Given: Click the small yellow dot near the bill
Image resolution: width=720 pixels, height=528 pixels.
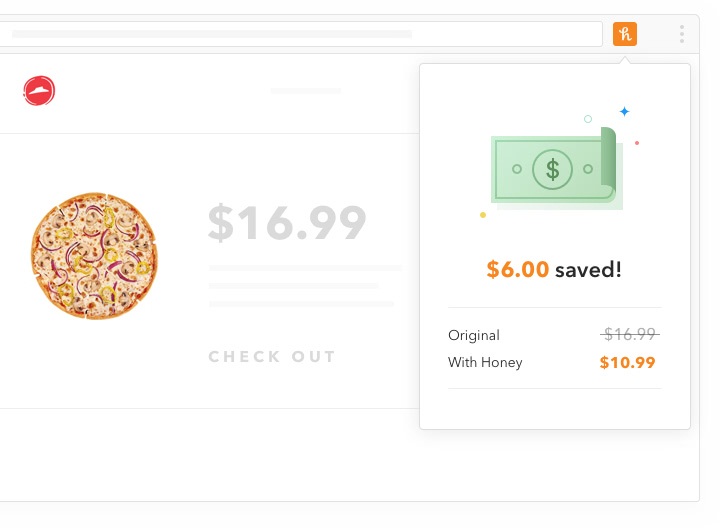Looking at the screenshot, I should (483, 215).
